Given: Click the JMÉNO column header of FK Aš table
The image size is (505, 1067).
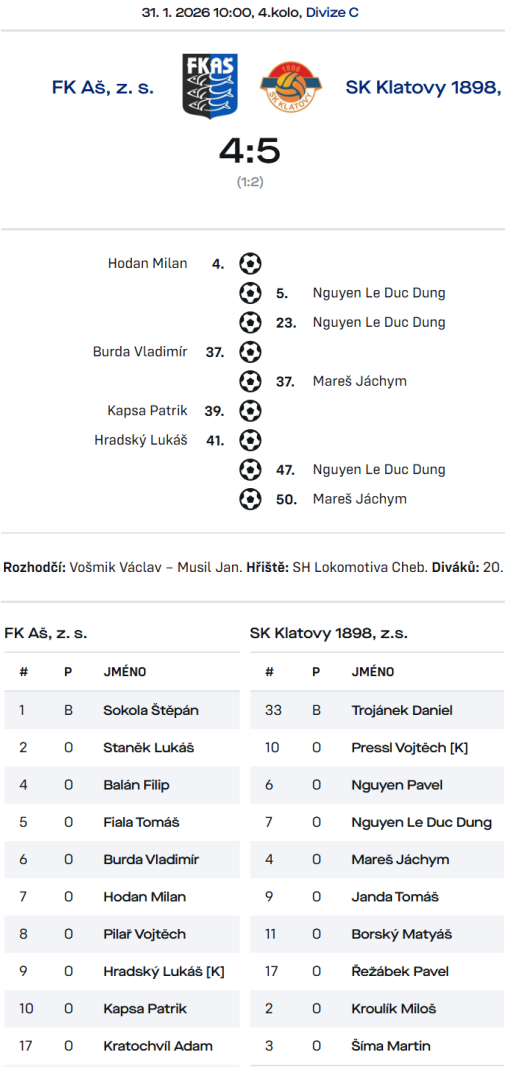Looking at the screenshot, I should pyautogui.click(x=125, y=672).
